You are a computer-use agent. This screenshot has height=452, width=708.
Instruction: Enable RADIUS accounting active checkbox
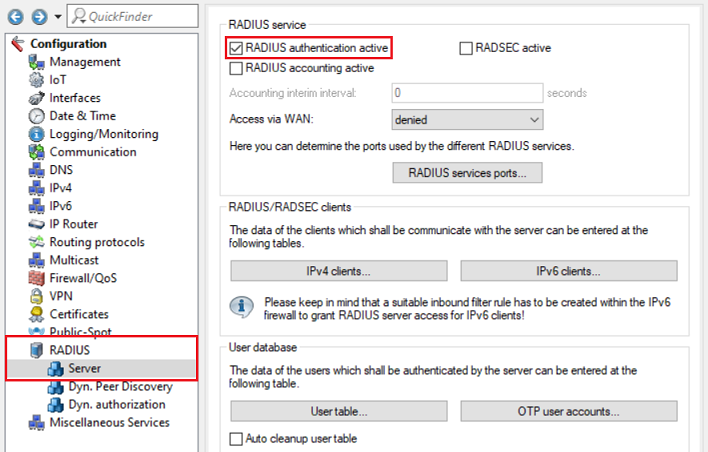tap(236, 69)
